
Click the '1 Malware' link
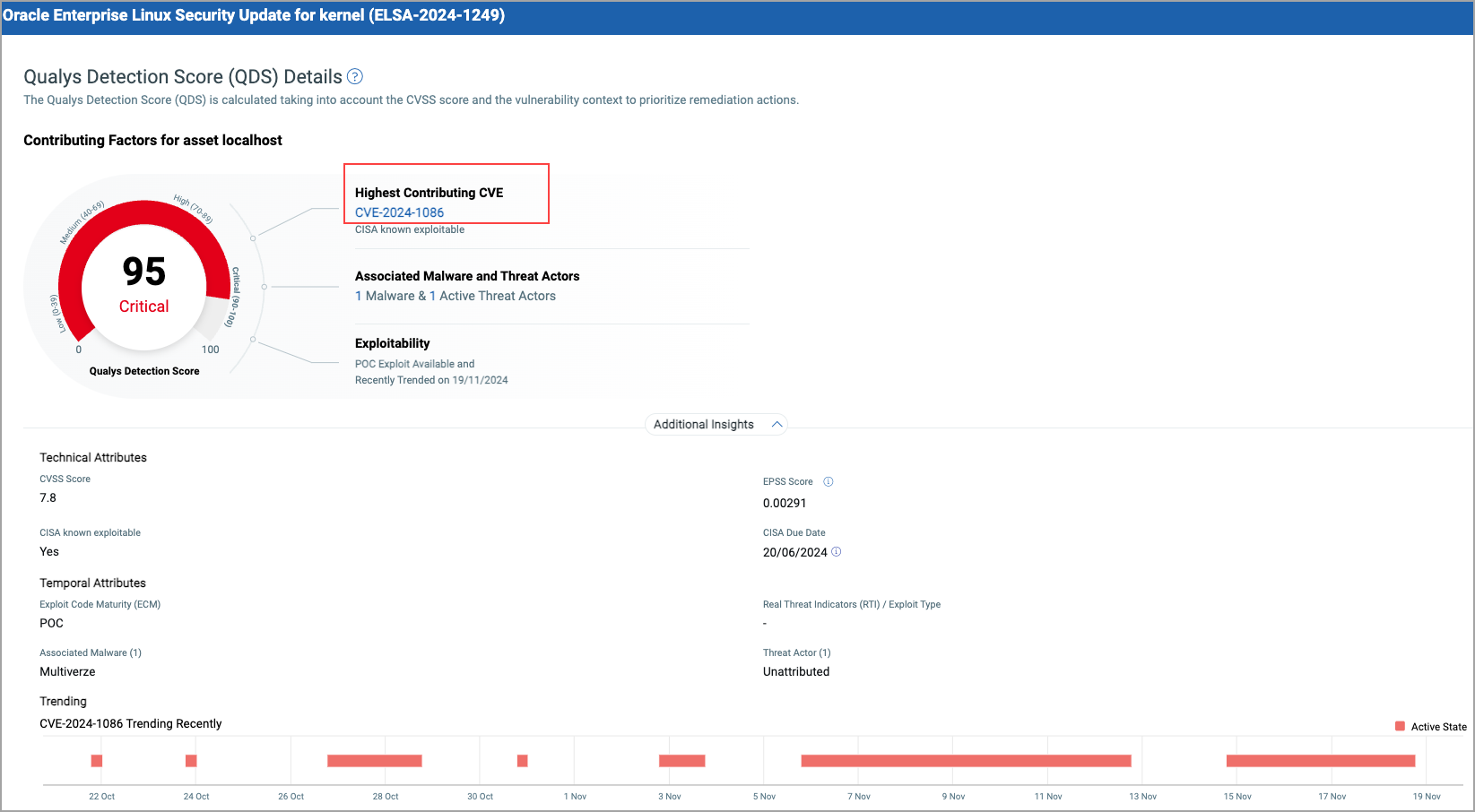tap(385, 296)
